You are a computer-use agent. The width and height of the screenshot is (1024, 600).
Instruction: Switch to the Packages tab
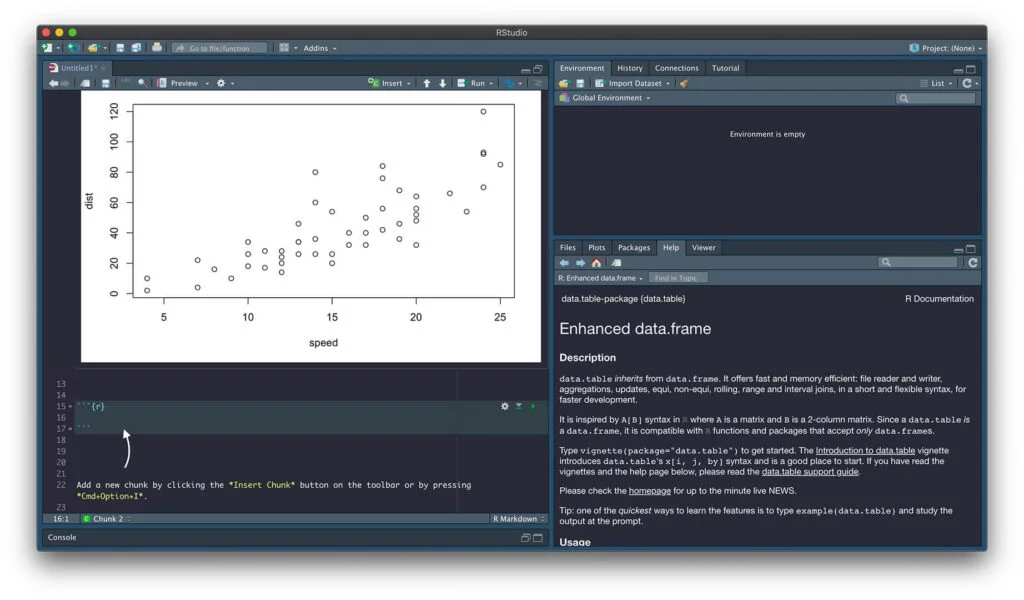click(x=633, y=247)
